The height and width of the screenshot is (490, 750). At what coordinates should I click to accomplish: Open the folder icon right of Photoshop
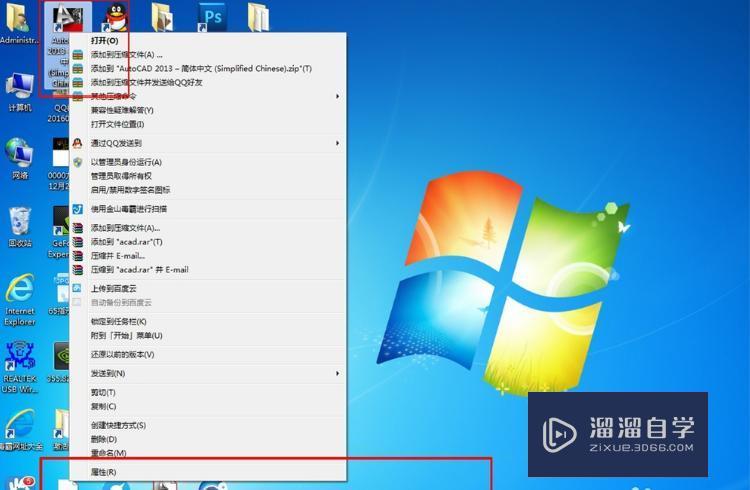pos(259,17)
